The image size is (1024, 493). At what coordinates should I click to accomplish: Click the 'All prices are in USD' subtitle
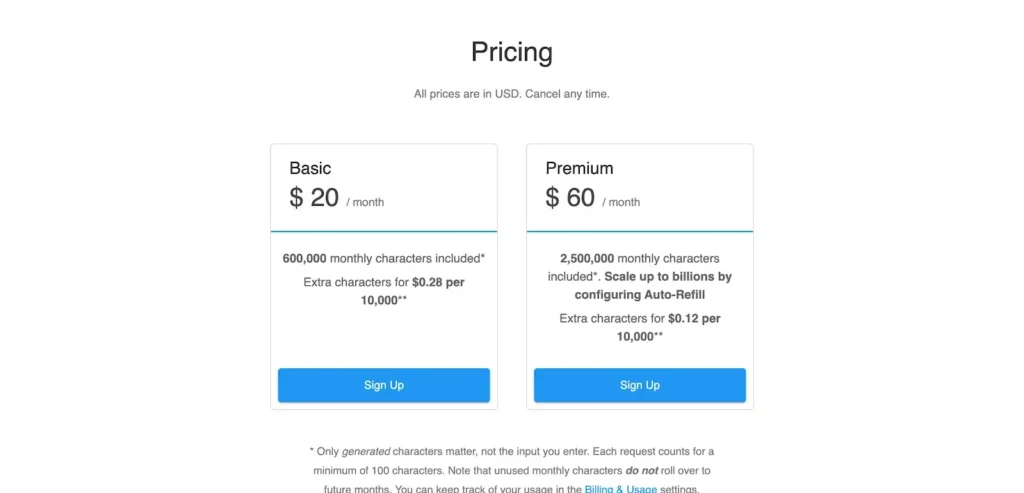pos(511,94)
